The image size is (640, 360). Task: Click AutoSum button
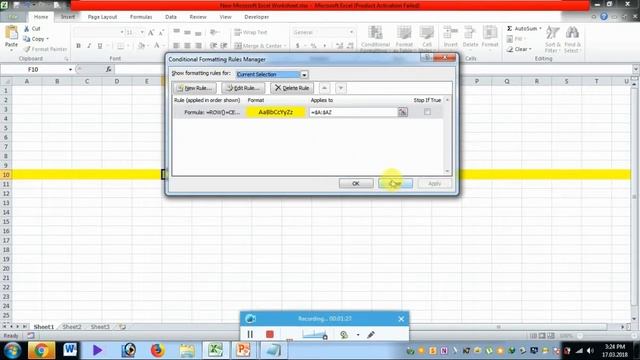tap(524, 29)
